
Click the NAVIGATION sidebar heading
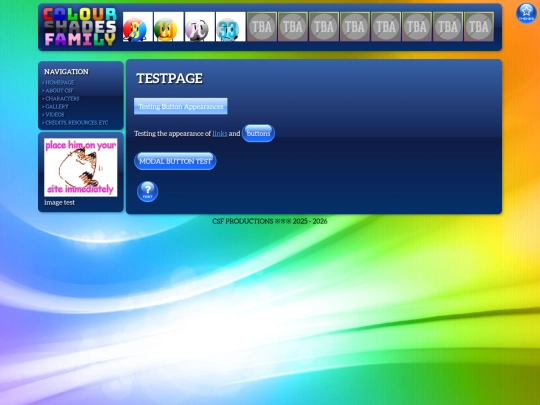point(66,72)
